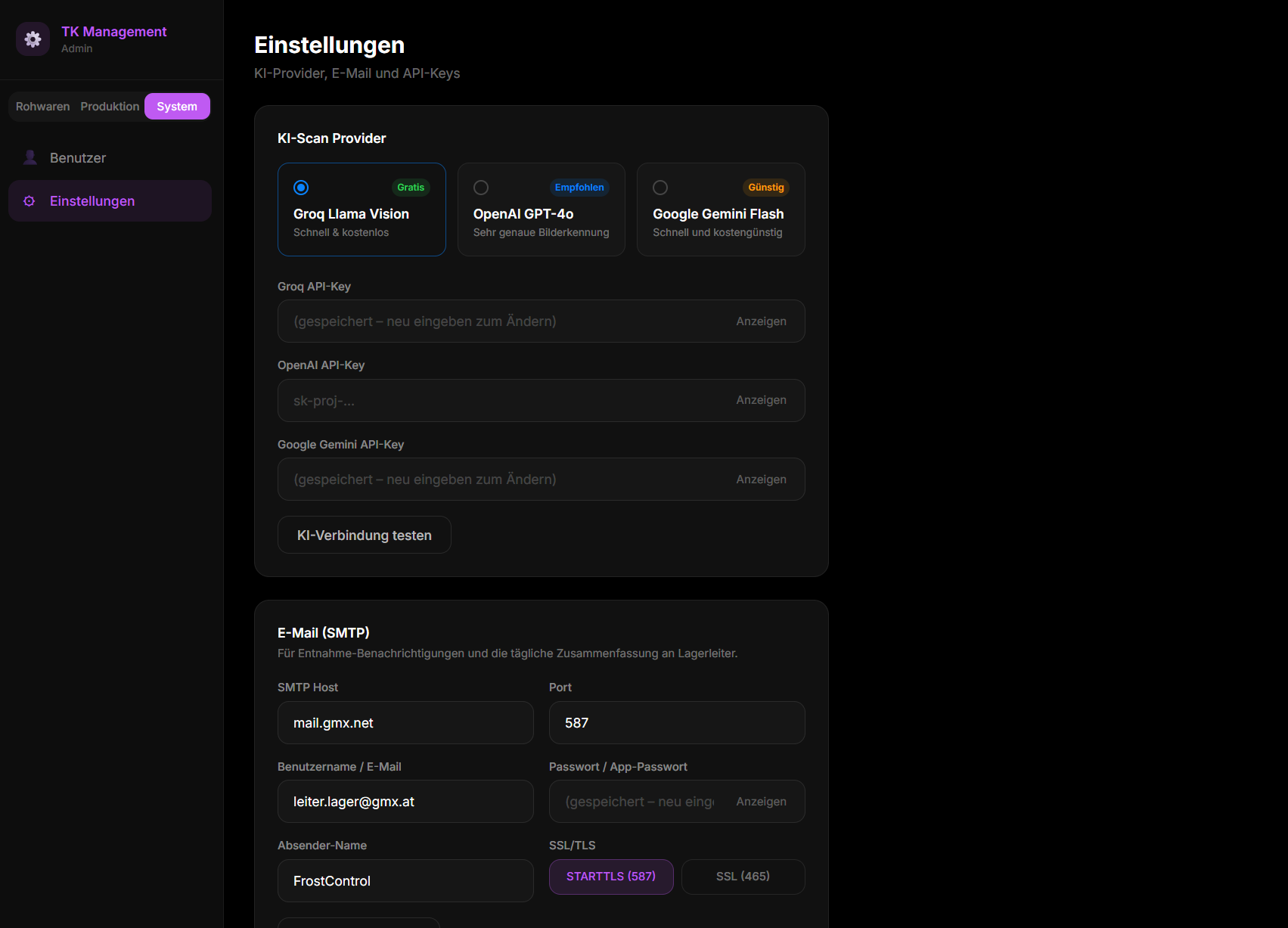Switch SSL/TLS to SSL (465)

(x=742, y=877)
